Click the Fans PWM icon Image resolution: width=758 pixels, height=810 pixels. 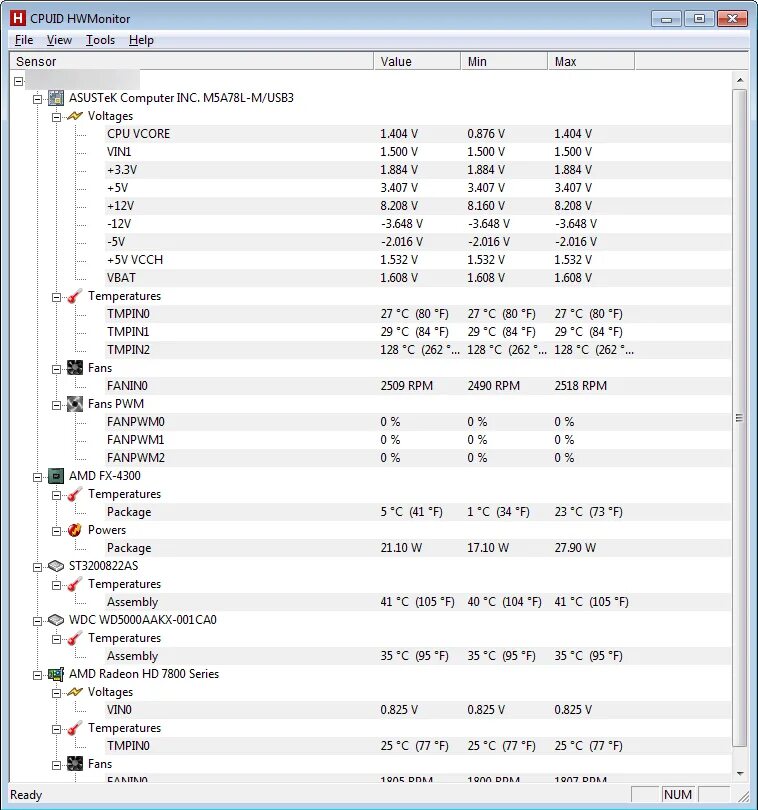point(75,404)
